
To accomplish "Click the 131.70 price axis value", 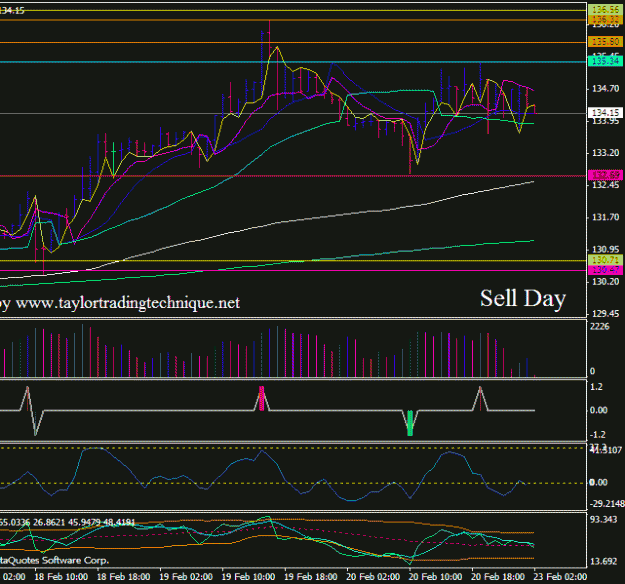I will [x=605, y=217].
